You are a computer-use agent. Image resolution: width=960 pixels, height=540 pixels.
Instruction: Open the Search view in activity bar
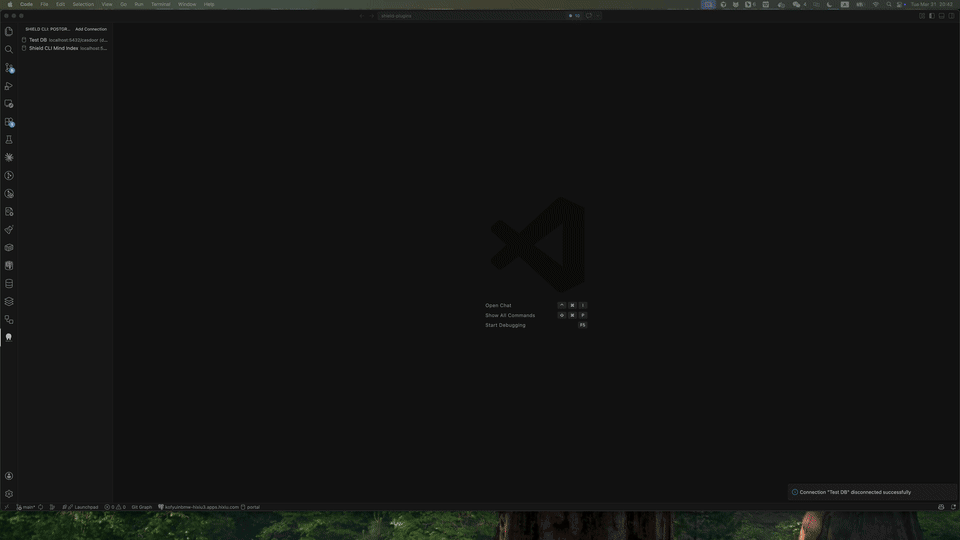tap(9, 50)
